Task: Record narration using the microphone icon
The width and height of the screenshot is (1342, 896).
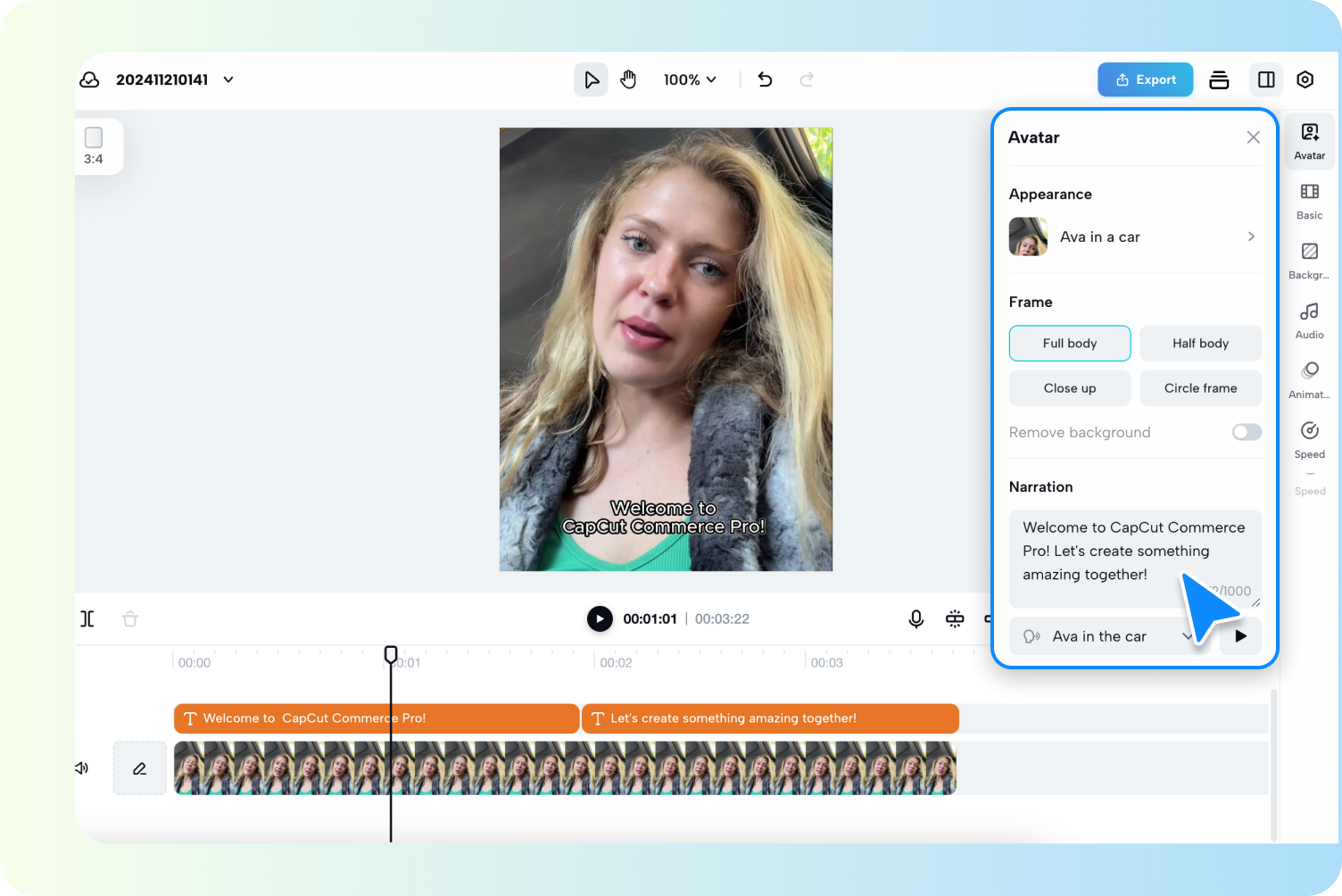Action: coord(915,618)
